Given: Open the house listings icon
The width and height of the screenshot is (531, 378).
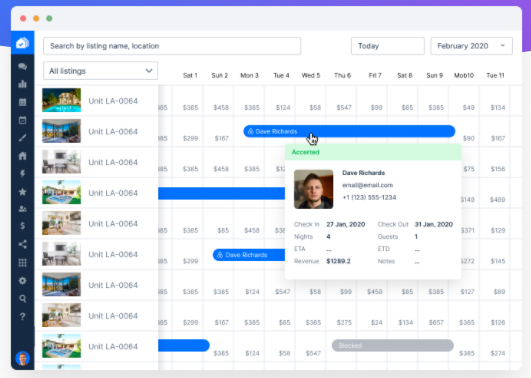Looking at the screenshot, I should [x=22, y=156].
